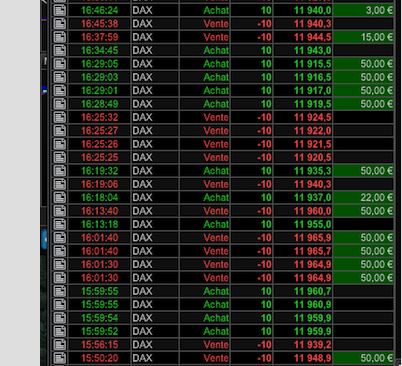Click the 3,00 € profit cell
This screenshot has width=402, height=366.
pos(363,10)
